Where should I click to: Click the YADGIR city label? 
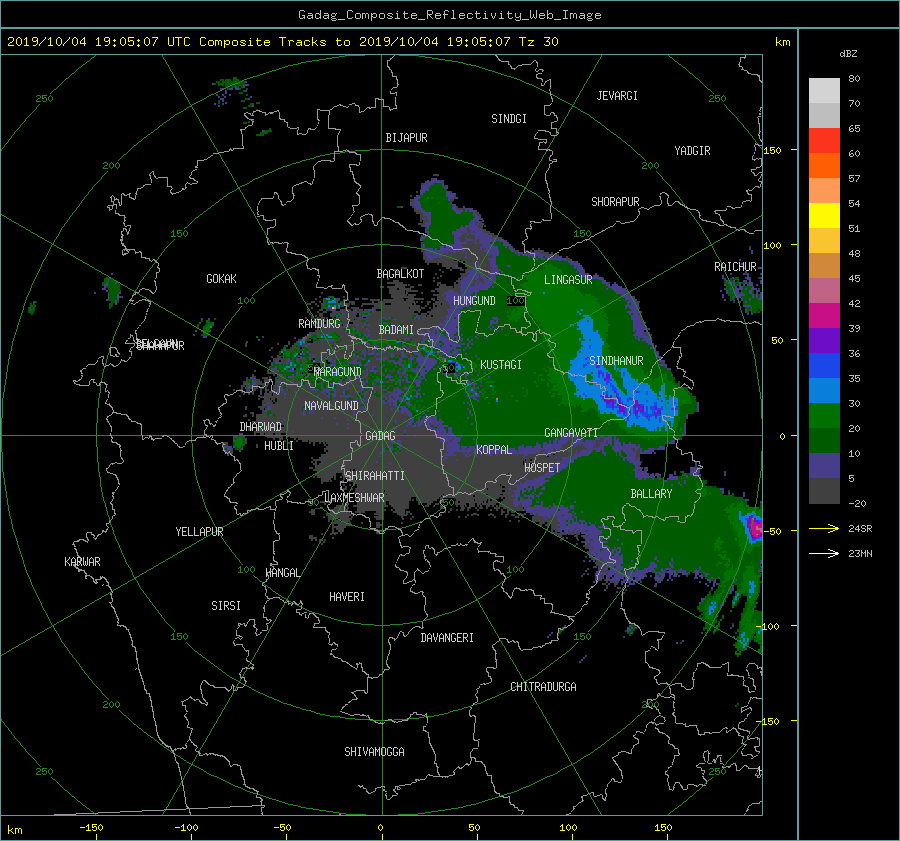[x=692, y=151]
